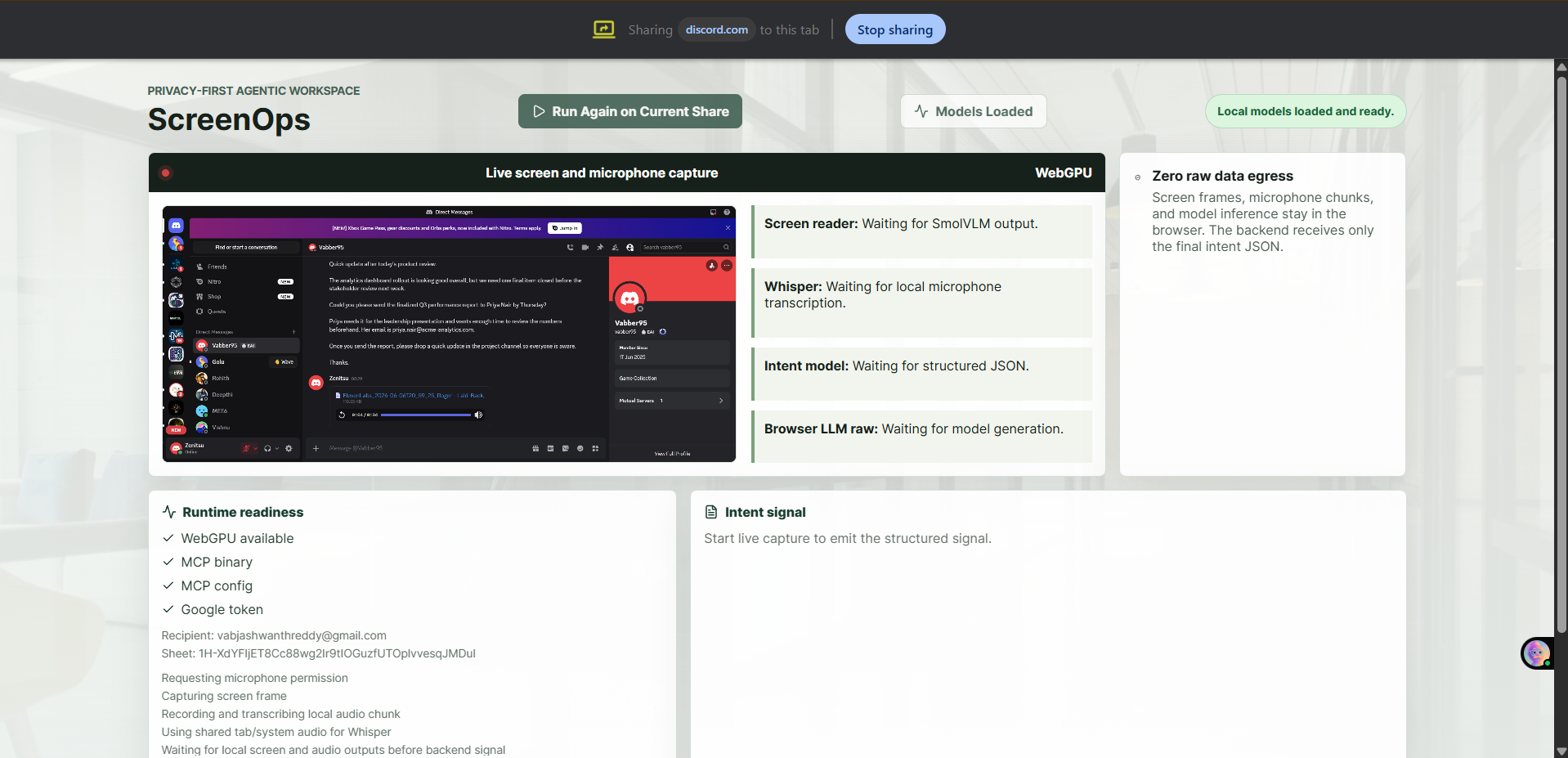Click the ScreenOps title
The width and height of the screenshot is (1568, 758).
pos(229,119)
